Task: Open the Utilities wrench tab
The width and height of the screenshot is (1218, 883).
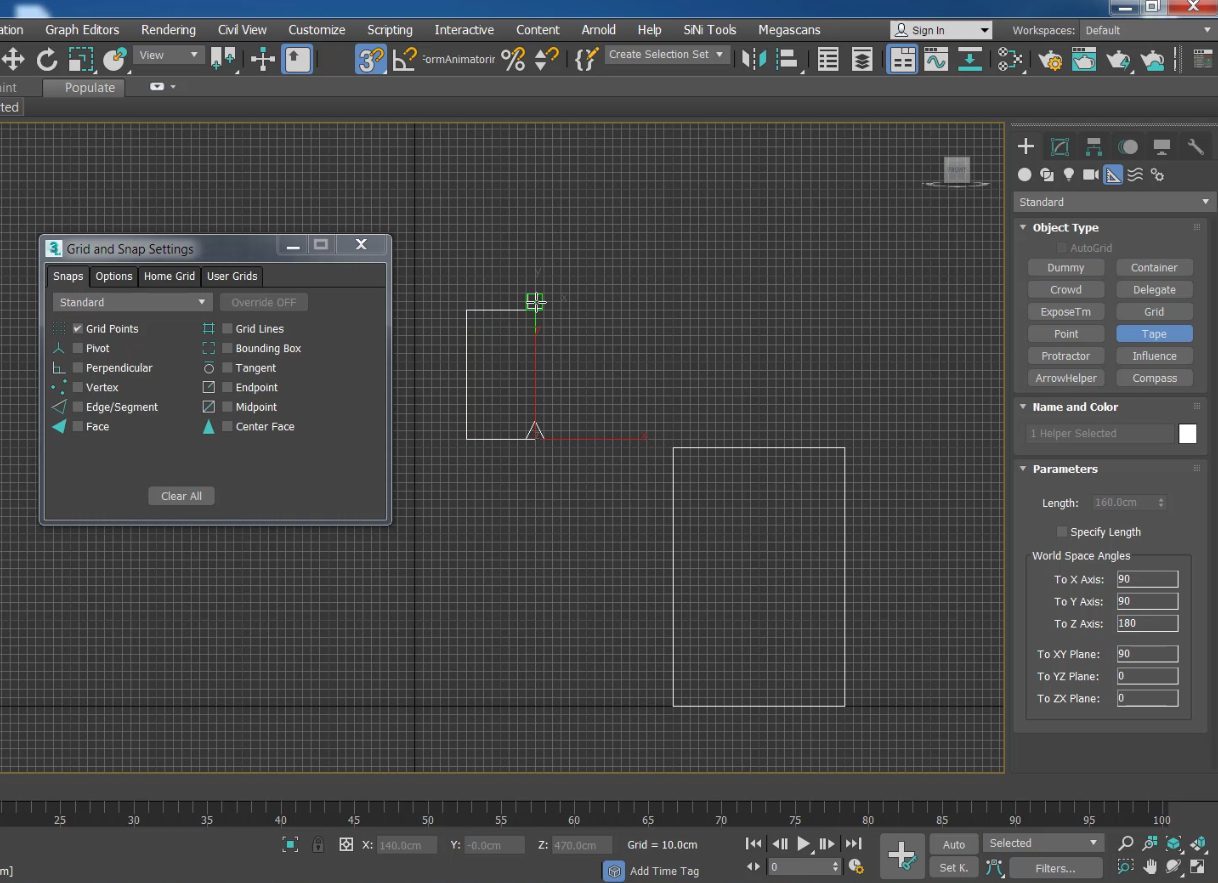Action: pyautogui.click(x=1196, y=147)
